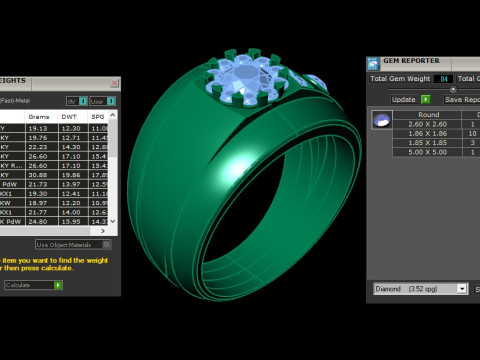Click the Grams column header

tap(39, 117)
